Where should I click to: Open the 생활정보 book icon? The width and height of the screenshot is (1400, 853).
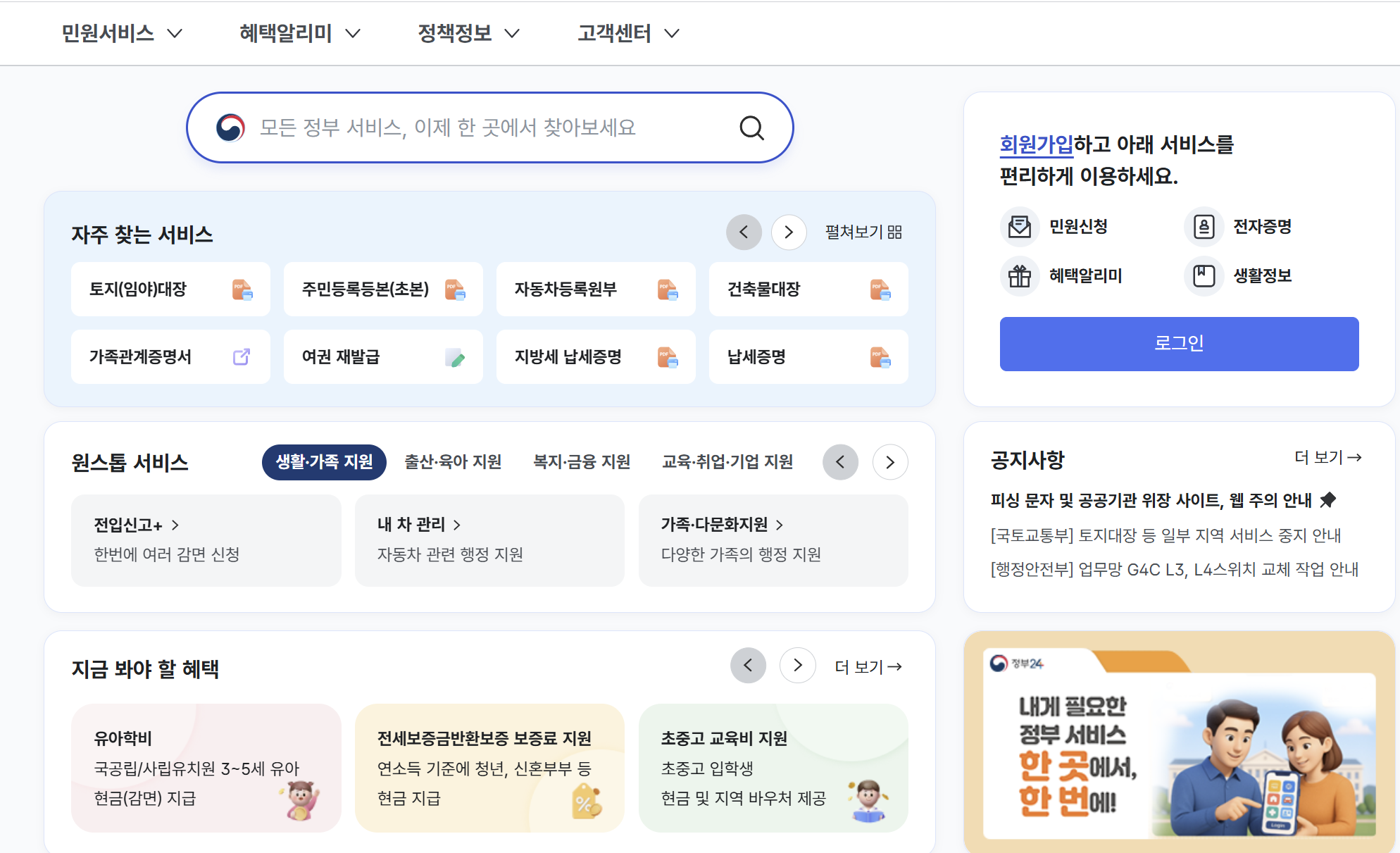(x=1204, y=275)
